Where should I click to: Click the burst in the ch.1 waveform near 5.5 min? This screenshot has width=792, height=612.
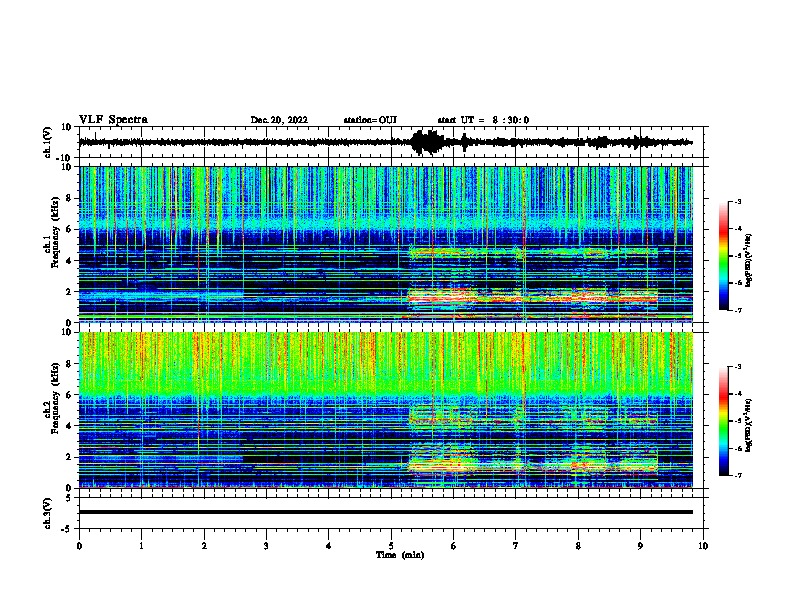click(426, 142)
